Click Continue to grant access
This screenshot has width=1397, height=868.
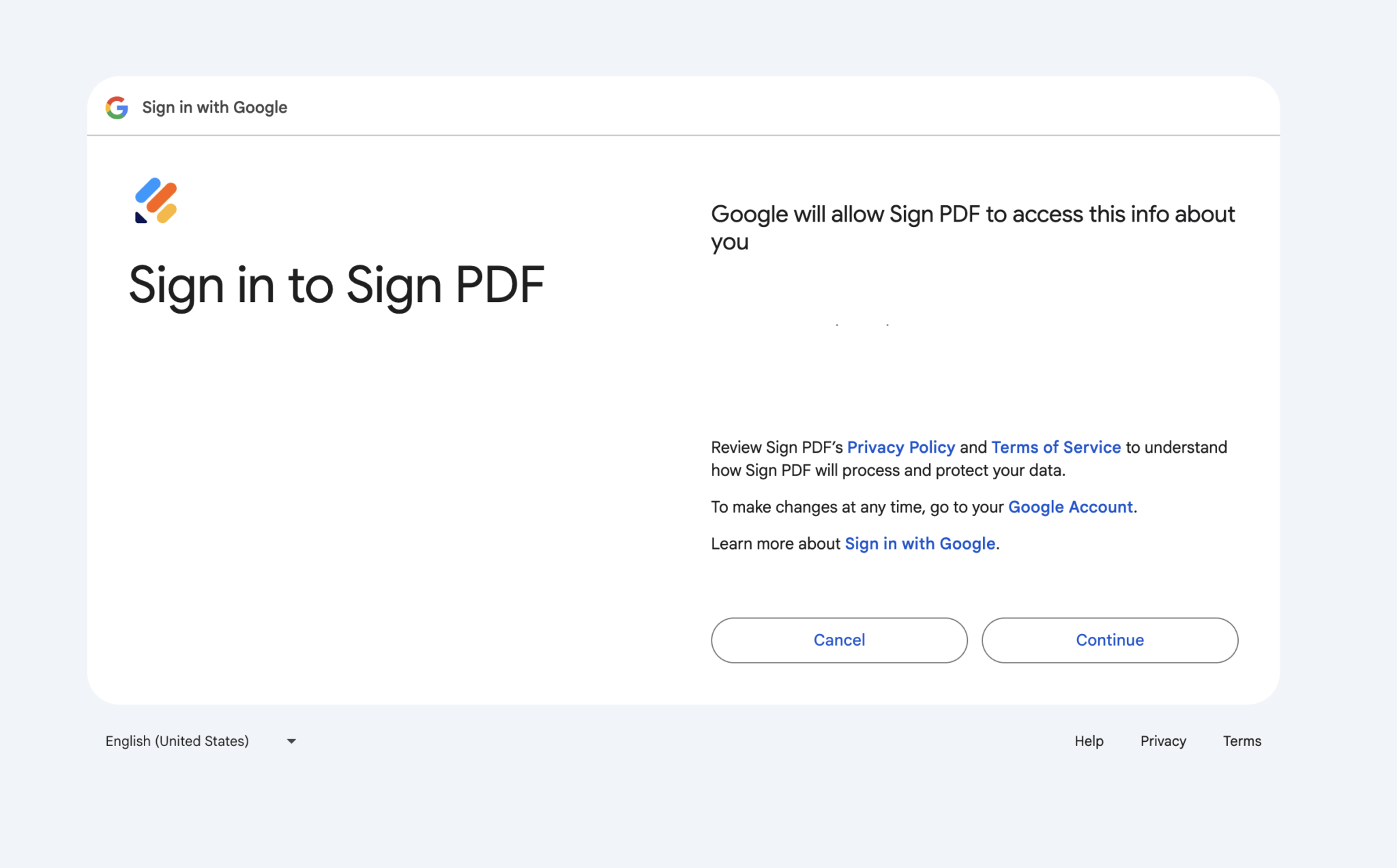pos(1109,640)
